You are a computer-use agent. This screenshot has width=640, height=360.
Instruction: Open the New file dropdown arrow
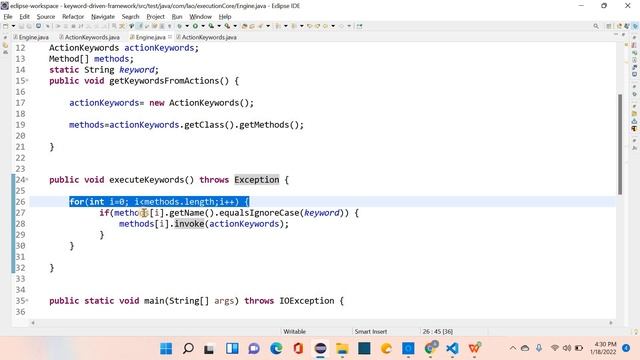tap(13, 26)
